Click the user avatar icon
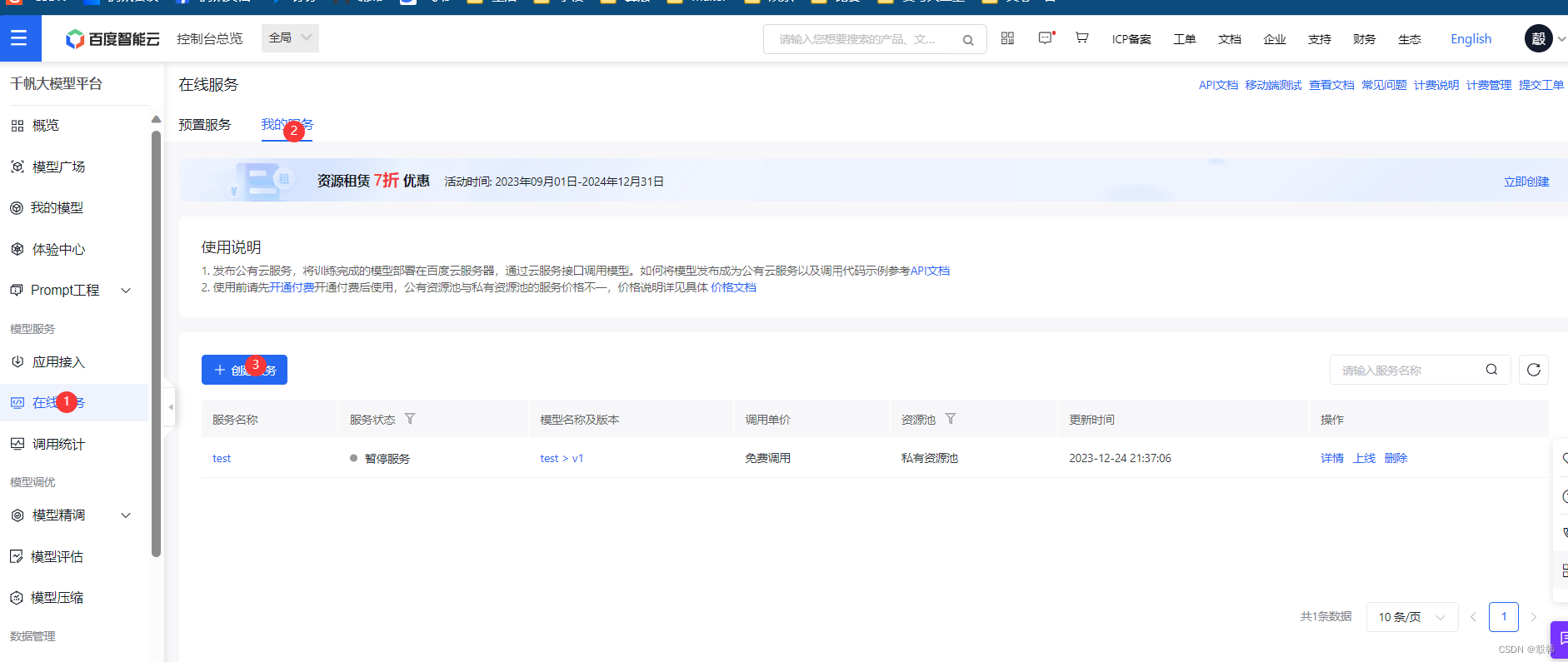This screenshot has width=1568, height=662. coord(1538,38)
